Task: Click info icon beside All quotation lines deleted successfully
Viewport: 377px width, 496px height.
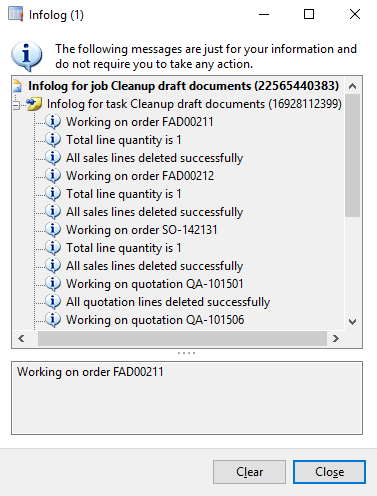Action: [x=53, y=302]
